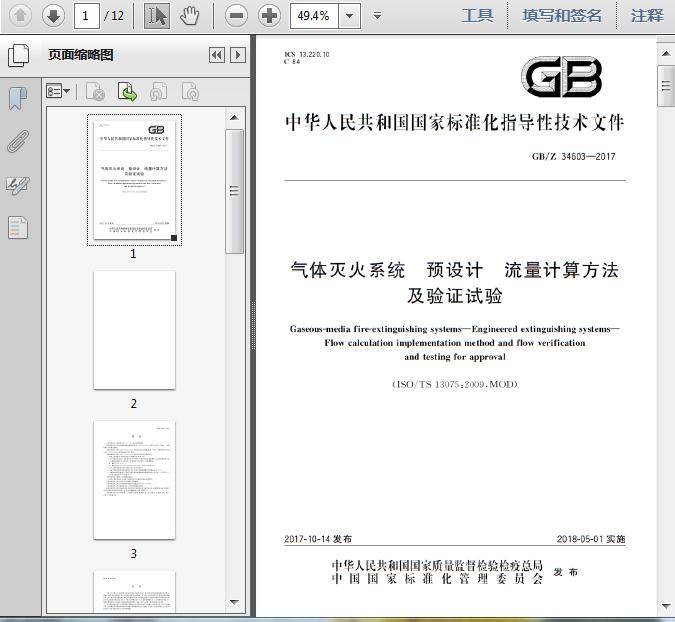
Task: Click the rotate pages counterclockwise icon
Action: pyautogui.click(x=158, y=92)
